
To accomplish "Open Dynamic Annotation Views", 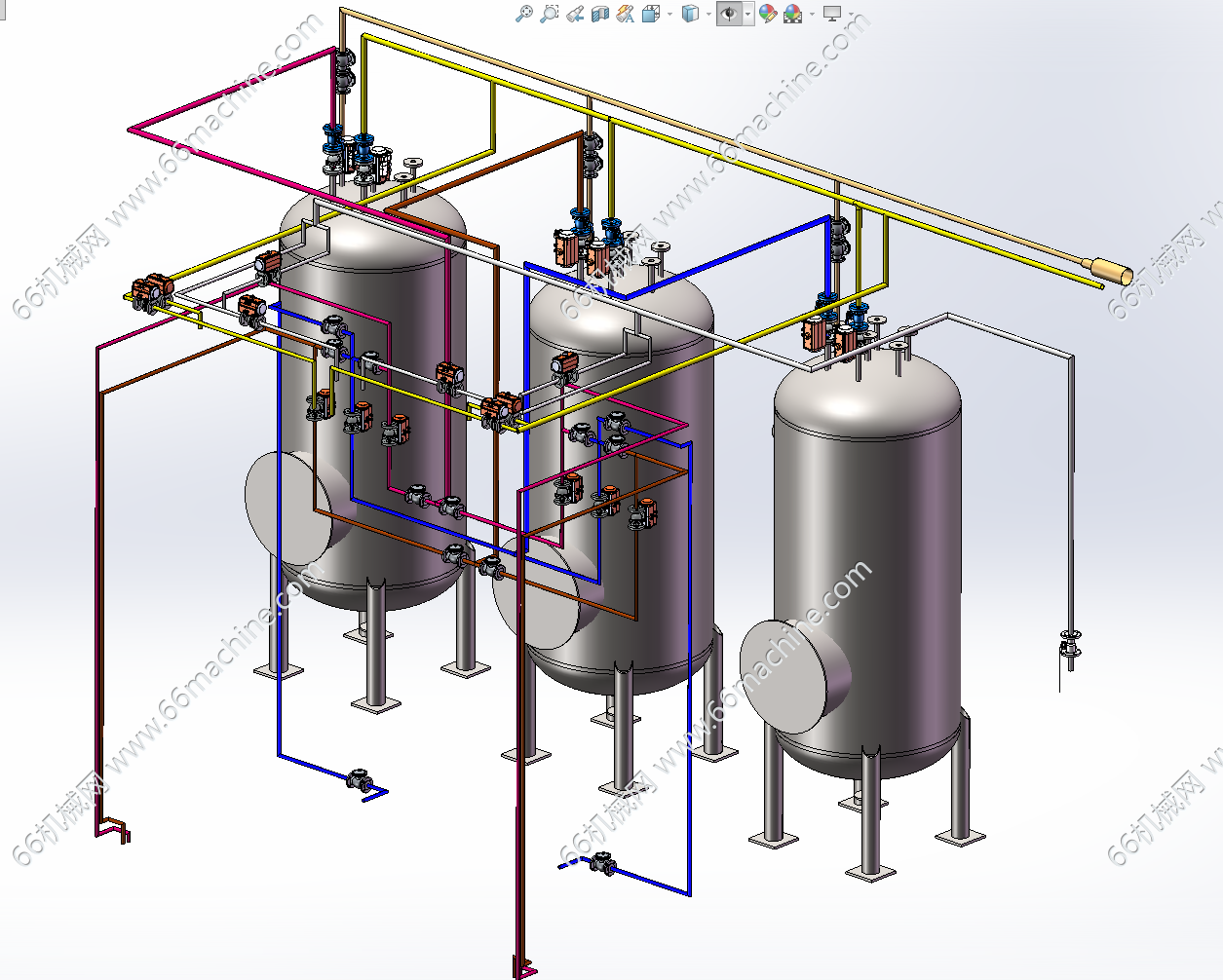I will tap(626, 14).
